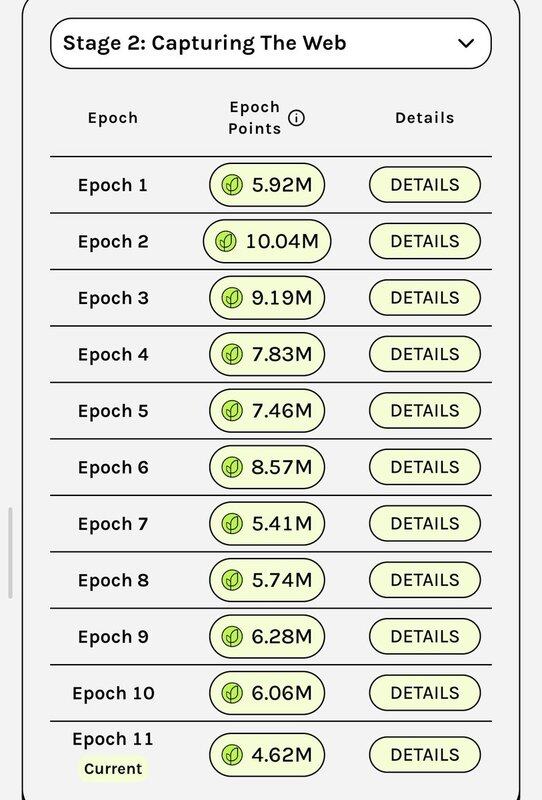542x800 pixels.
Task: Click the leaf icon beside 7.83M
Action: pos(232,354)
